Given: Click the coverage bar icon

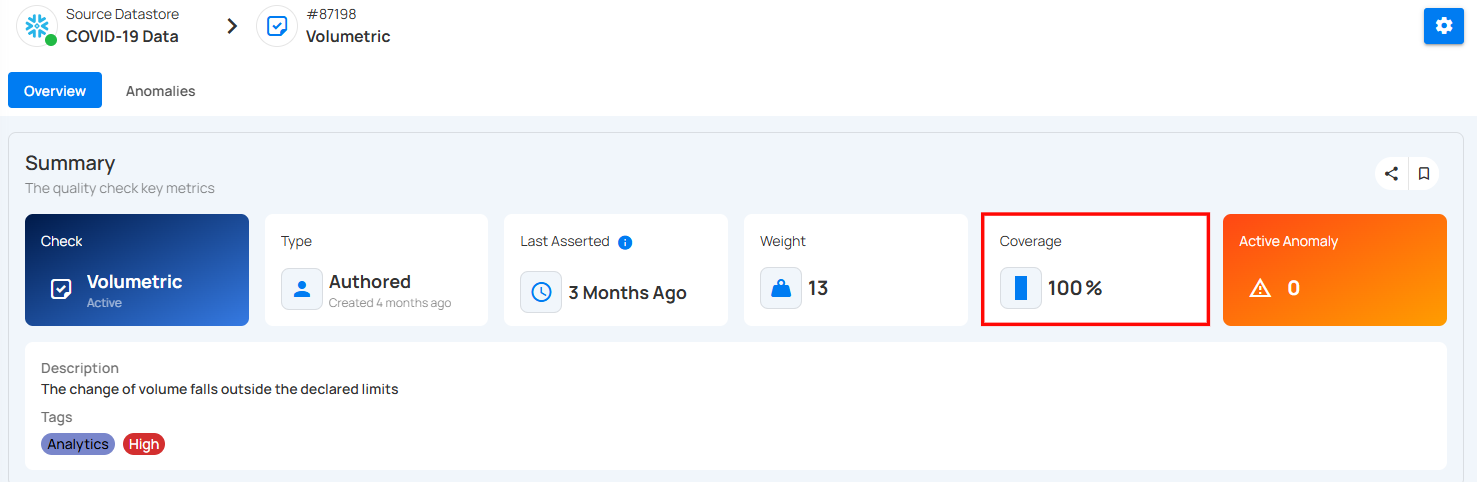Looking at the screenshot, I should coord(1021,288).
